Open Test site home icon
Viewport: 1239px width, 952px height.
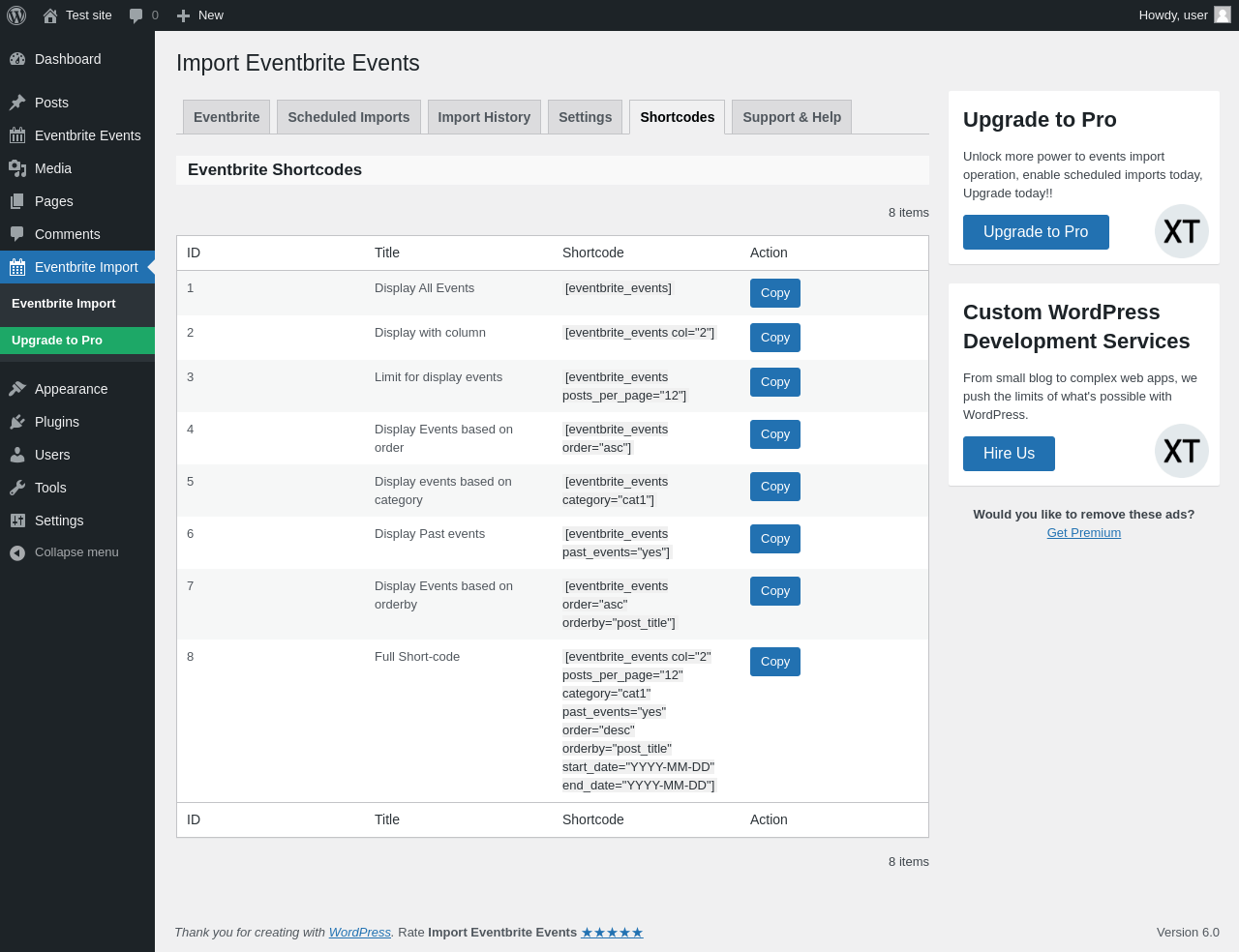(x=50, y=15)
